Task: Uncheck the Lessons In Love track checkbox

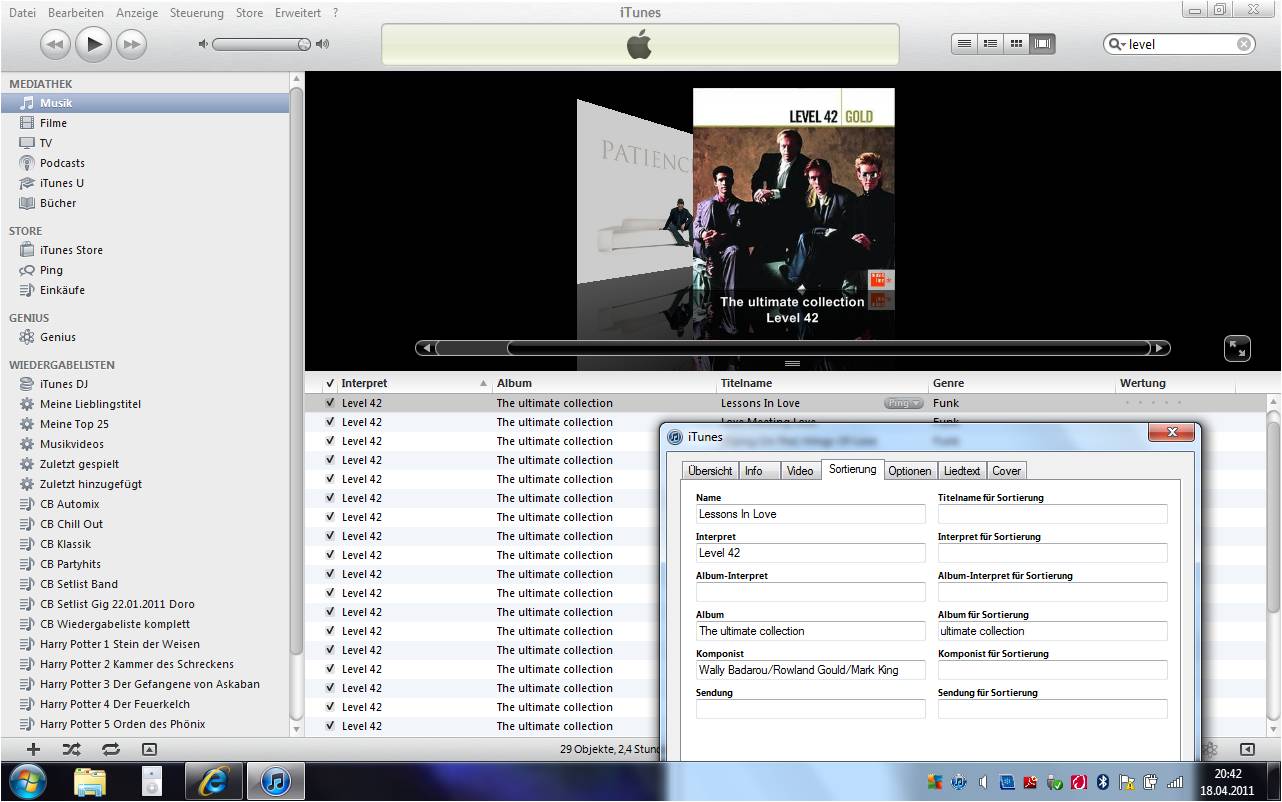Action: click(330, 403)
